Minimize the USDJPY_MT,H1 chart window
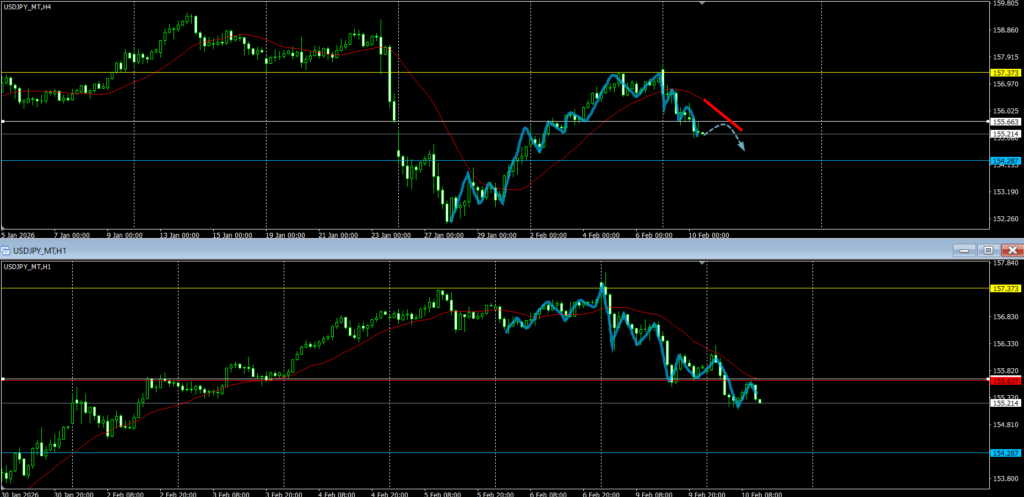 [x=962, y=249]
